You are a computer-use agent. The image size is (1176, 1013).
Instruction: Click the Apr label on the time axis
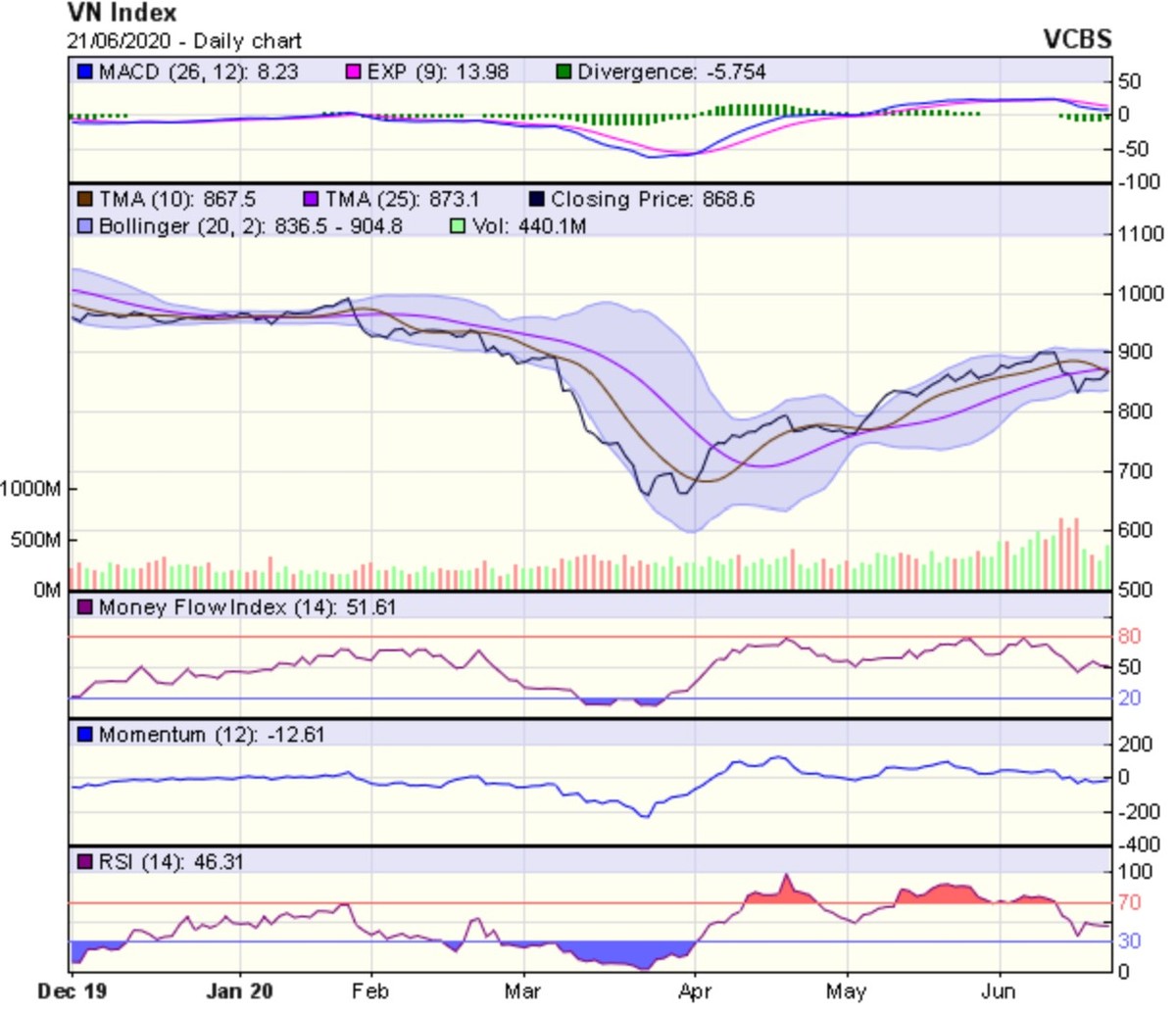click(694, 991)
